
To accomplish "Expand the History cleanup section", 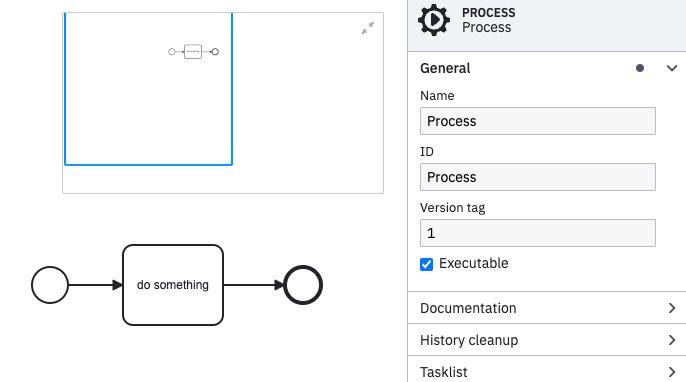I will point(547,340).
